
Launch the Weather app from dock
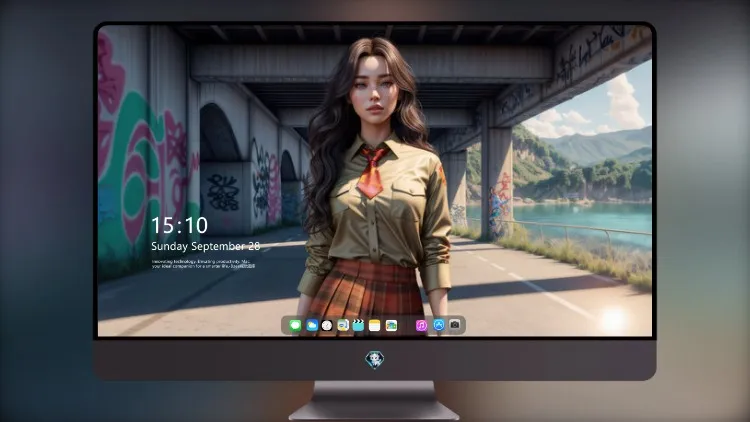[x=311, y=325]
